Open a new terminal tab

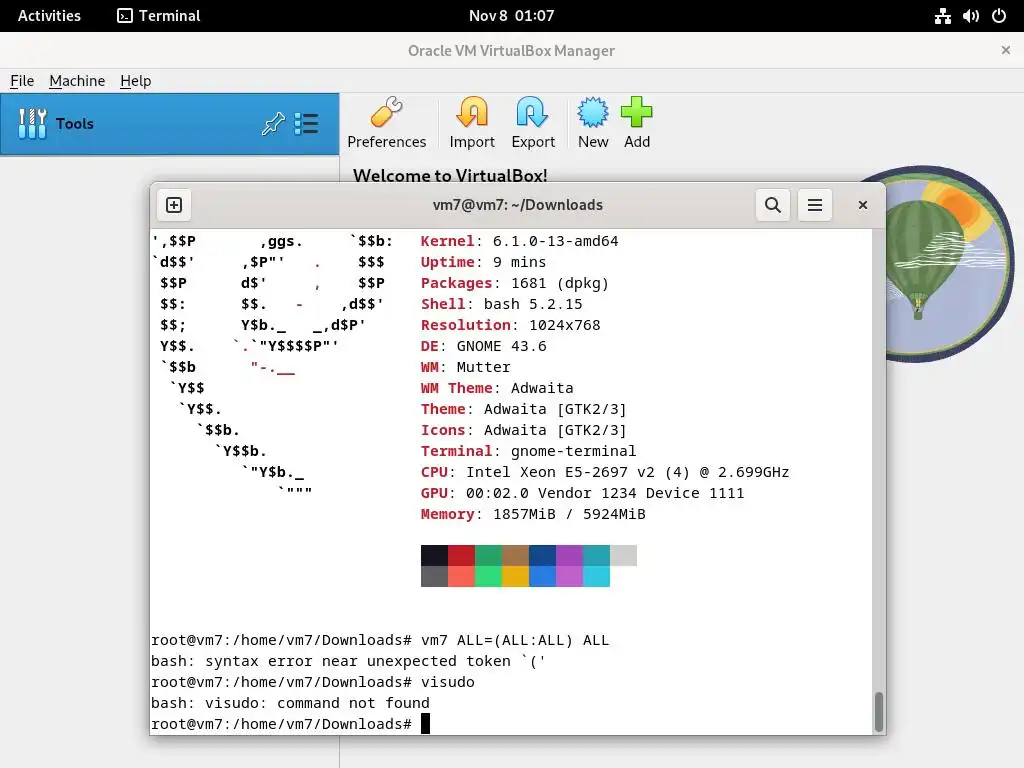tap(174, 205)
